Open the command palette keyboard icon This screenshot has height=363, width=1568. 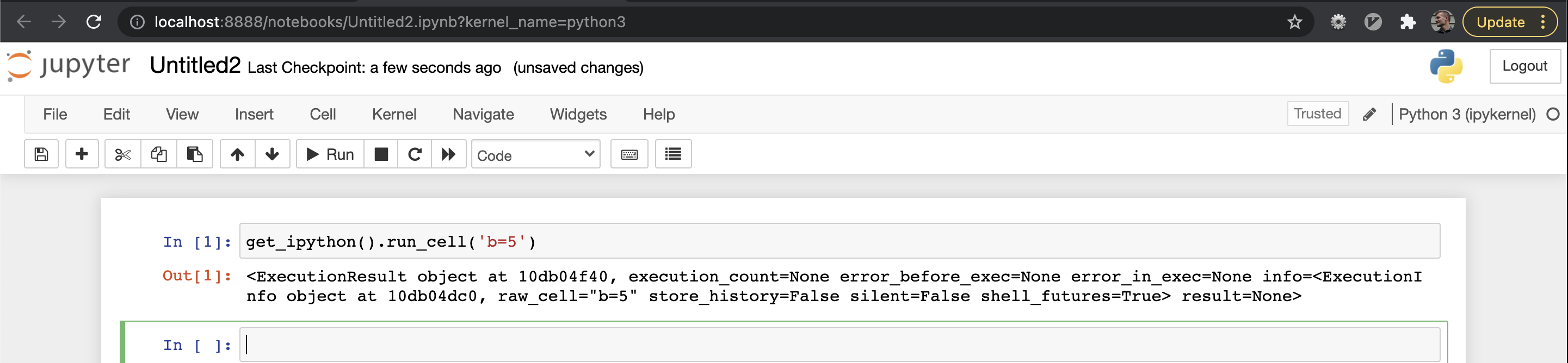click(629, 154)
